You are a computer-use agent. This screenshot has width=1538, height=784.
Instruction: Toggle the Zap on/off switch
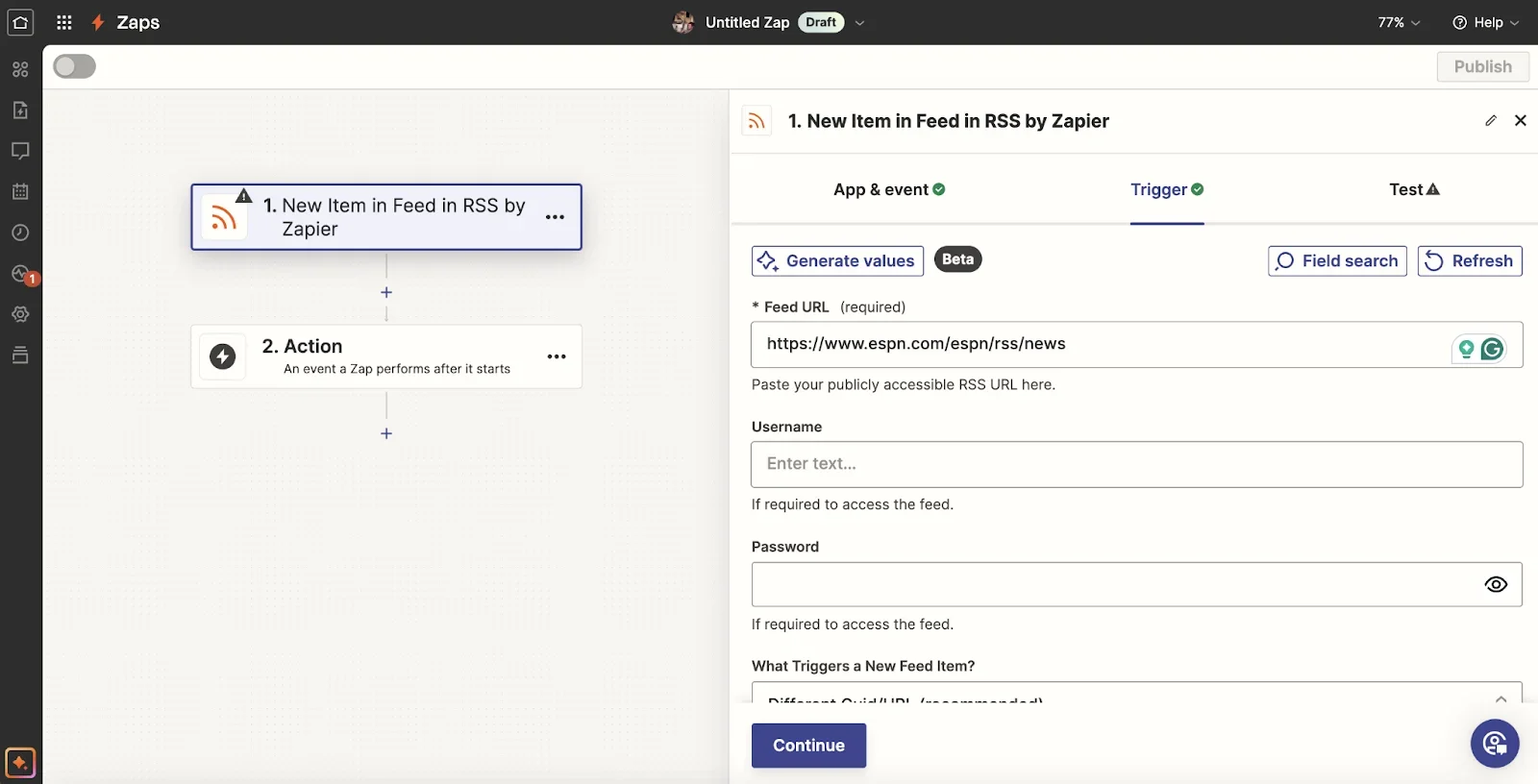point(74,66)
